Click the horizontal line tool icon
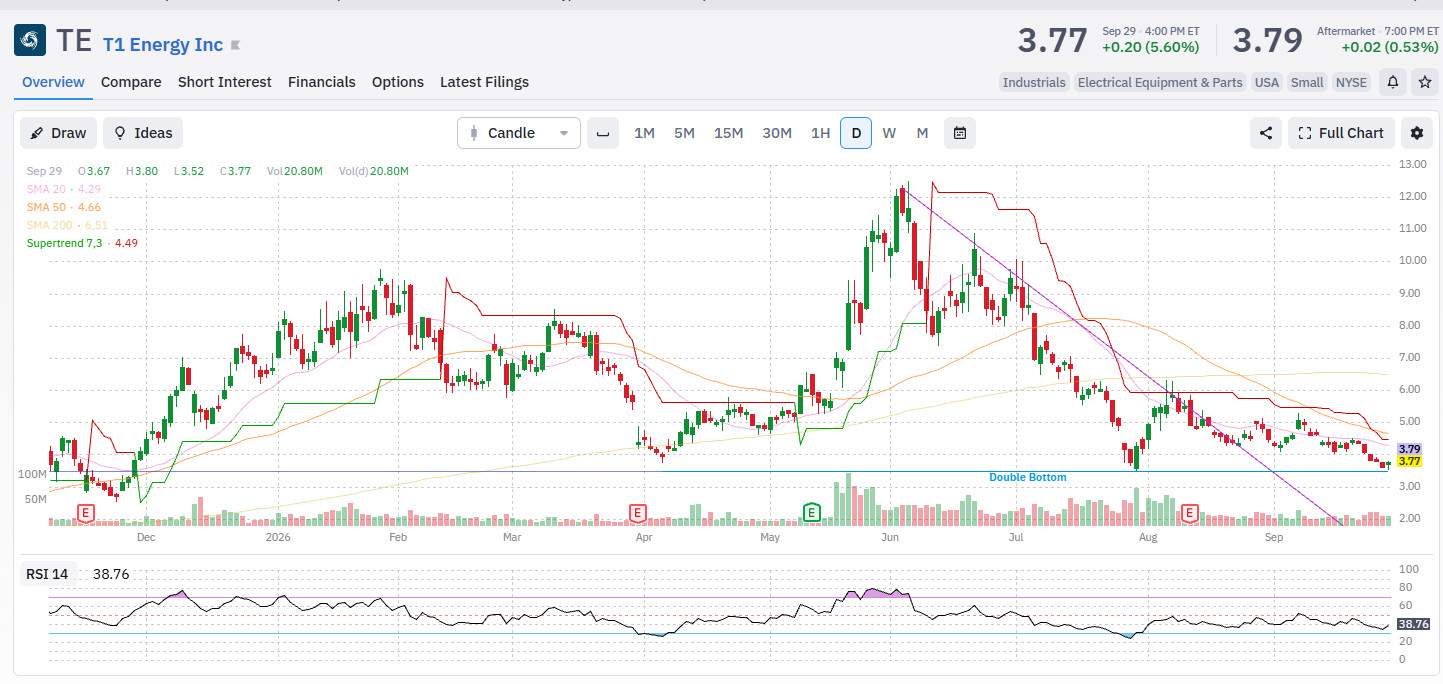 pyautogui.click(x=603, y=133)
